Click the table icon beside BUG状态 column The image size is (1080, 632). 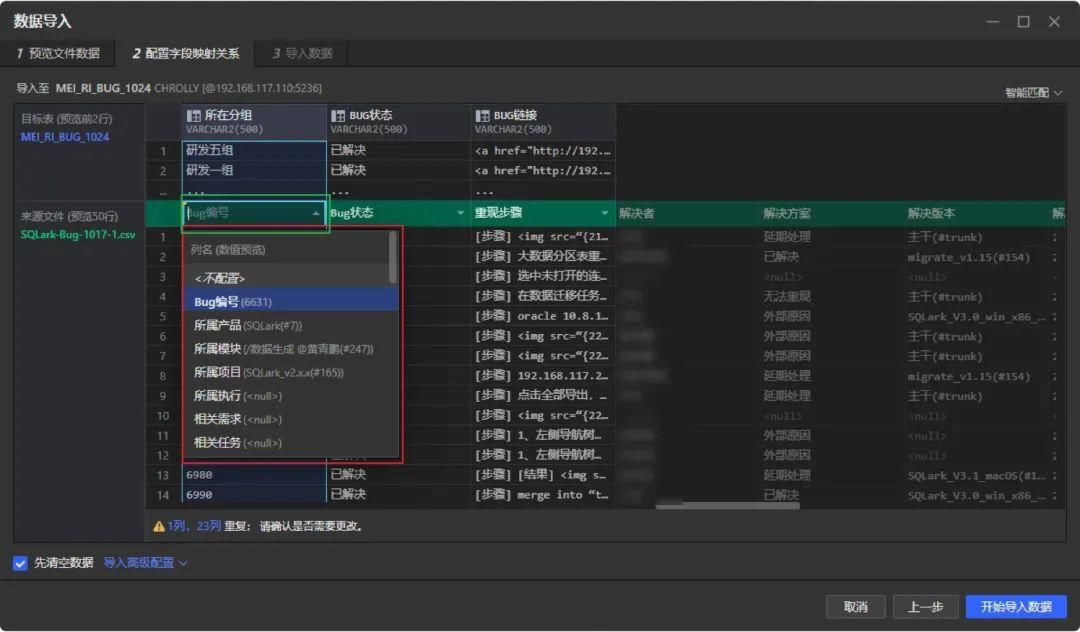pyautogui.click(x=338, y=116)
